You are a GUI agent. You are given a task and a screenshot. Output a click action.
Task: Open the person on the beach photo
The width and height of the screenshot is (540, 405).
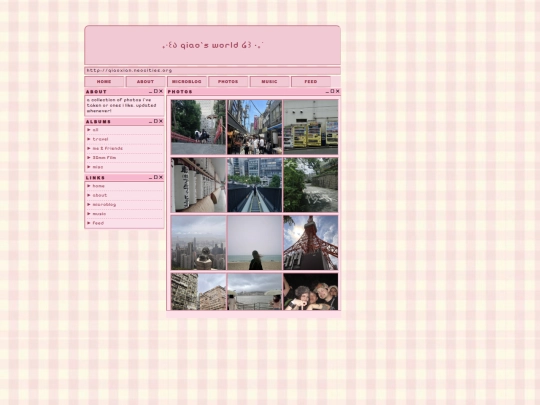click(255, 243)
